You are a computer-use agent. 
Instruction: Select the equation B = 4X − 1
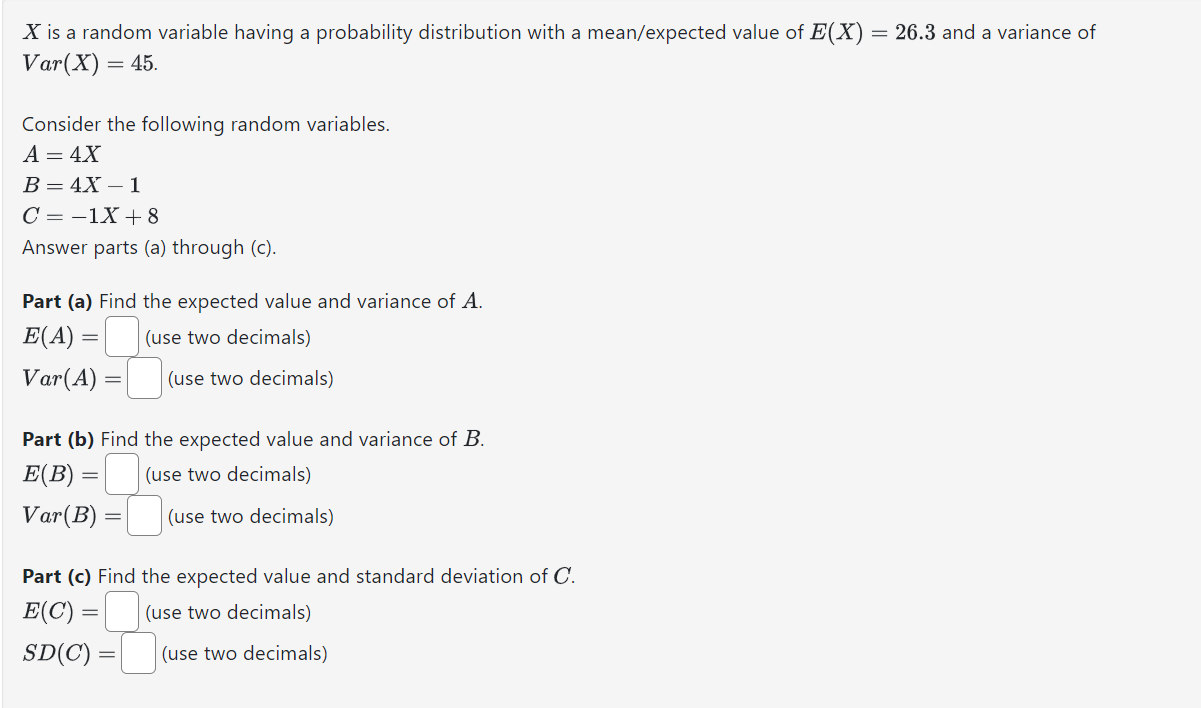(x=80, y=185)
